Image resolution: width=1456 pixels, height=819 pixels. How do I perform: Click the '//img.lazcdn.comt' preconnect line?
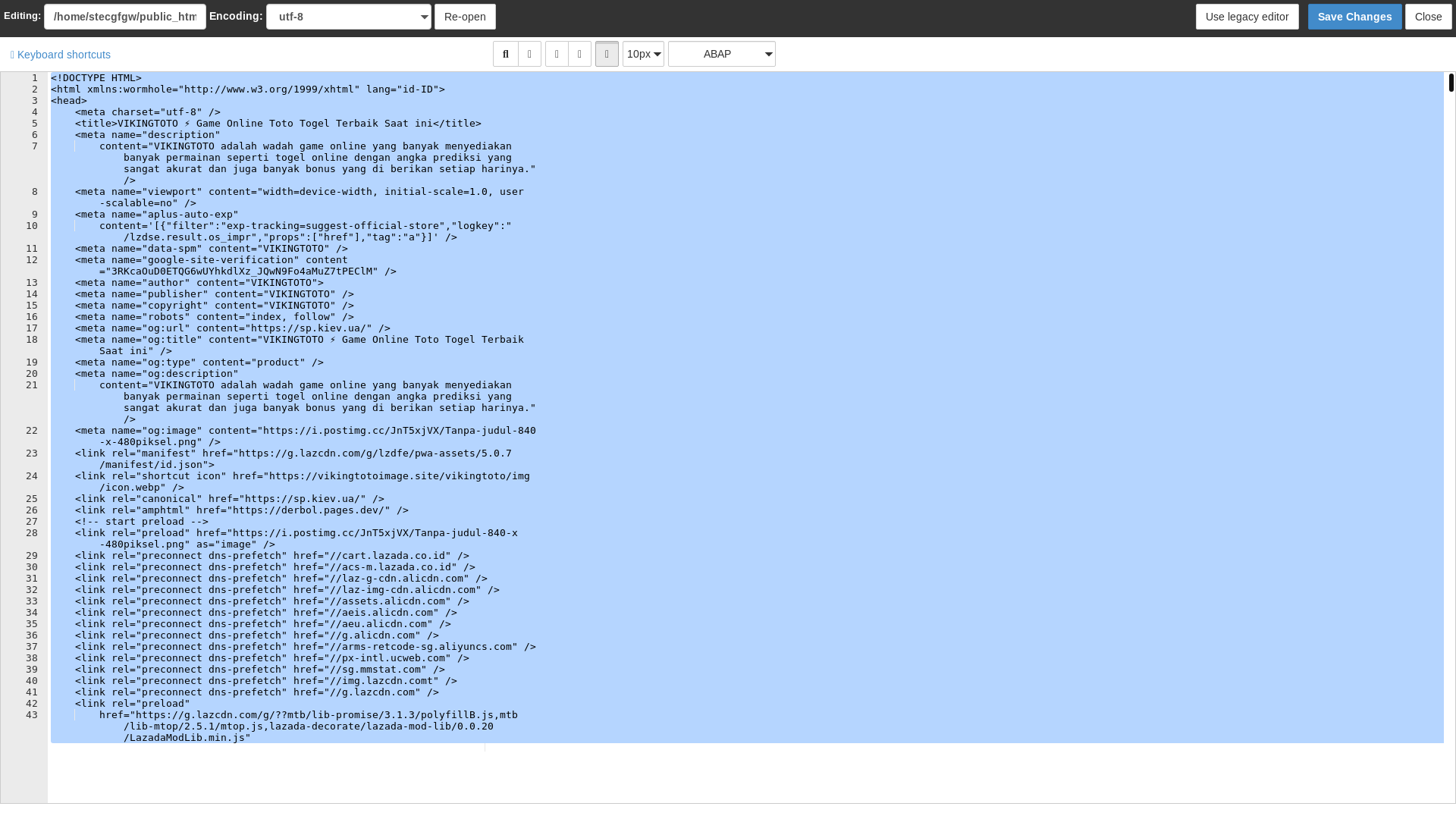266,681
